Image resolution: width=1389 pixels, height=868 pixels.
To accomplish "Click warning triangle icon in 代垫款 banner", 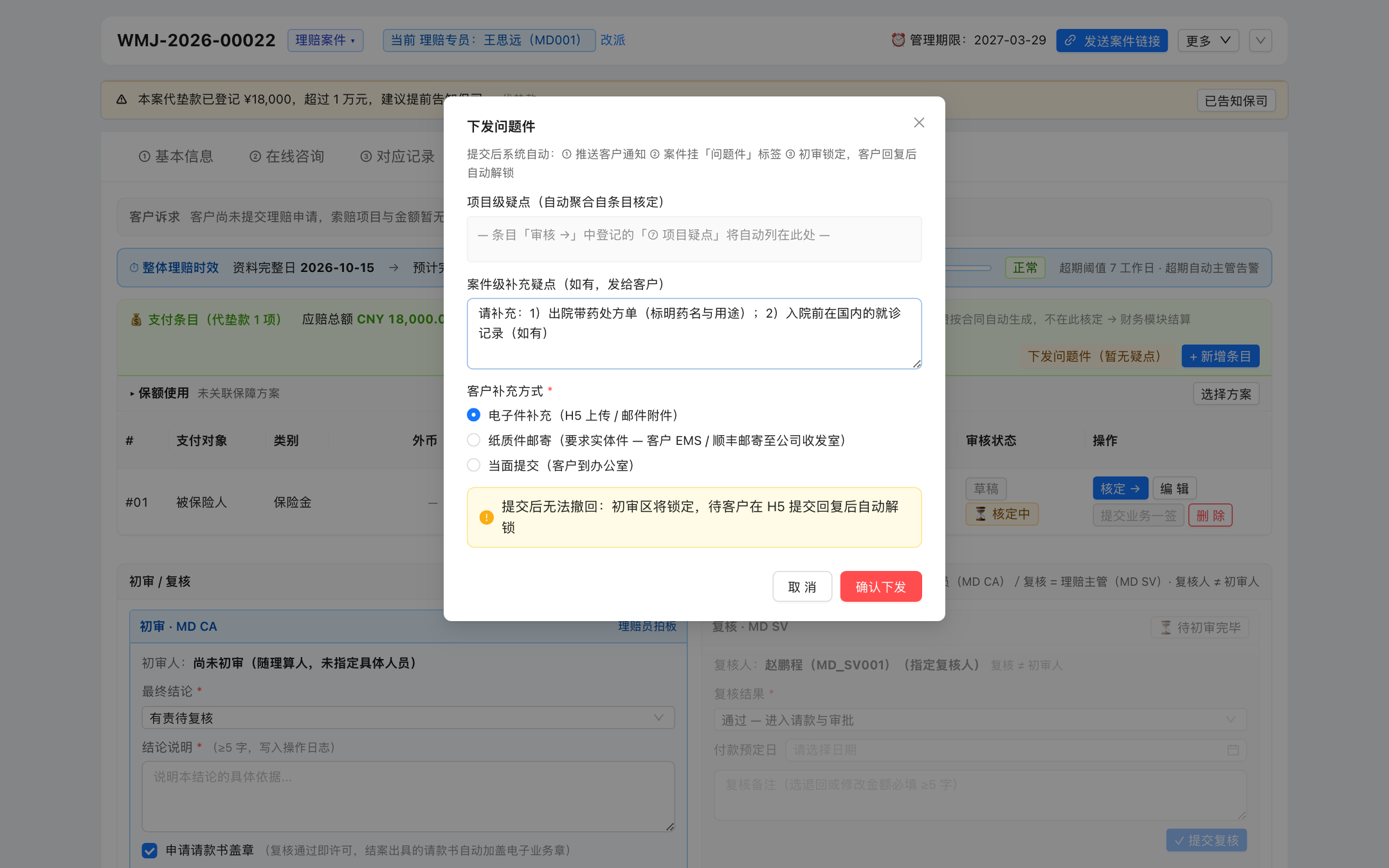I will click(x=122, y=99).
